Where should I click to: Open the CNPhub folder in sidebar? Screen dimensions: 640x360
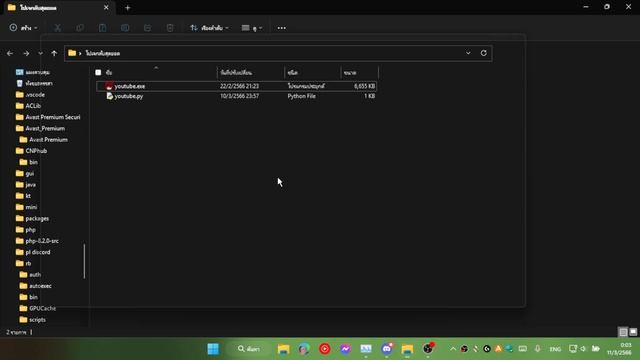[x=31, y=151]
